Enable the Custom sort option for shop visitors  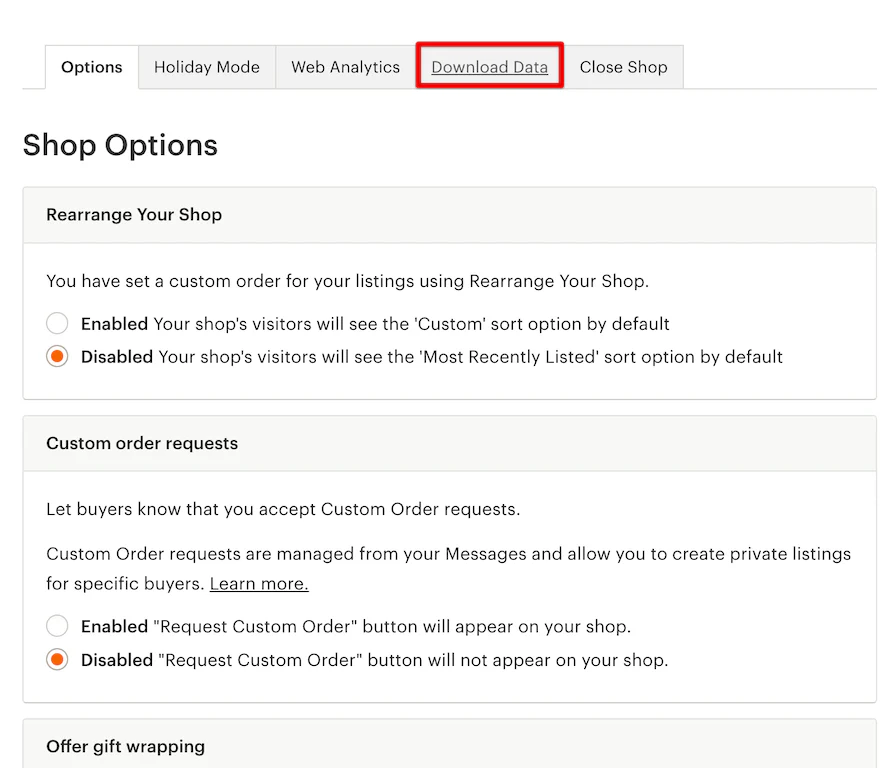(57, 323)
